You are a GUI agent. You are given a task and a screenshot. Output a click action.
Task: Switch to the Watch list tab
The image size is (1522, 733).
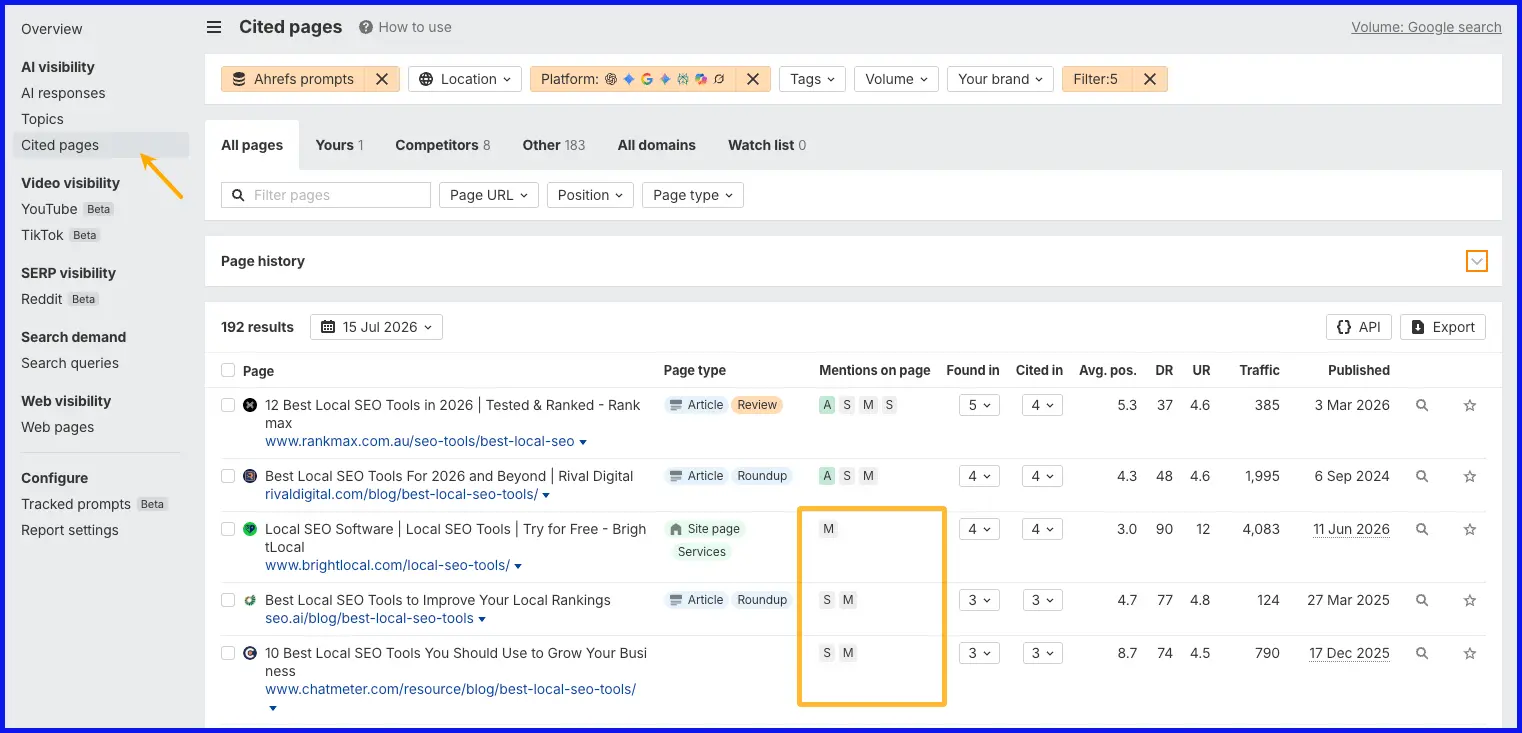pos(766,145)
